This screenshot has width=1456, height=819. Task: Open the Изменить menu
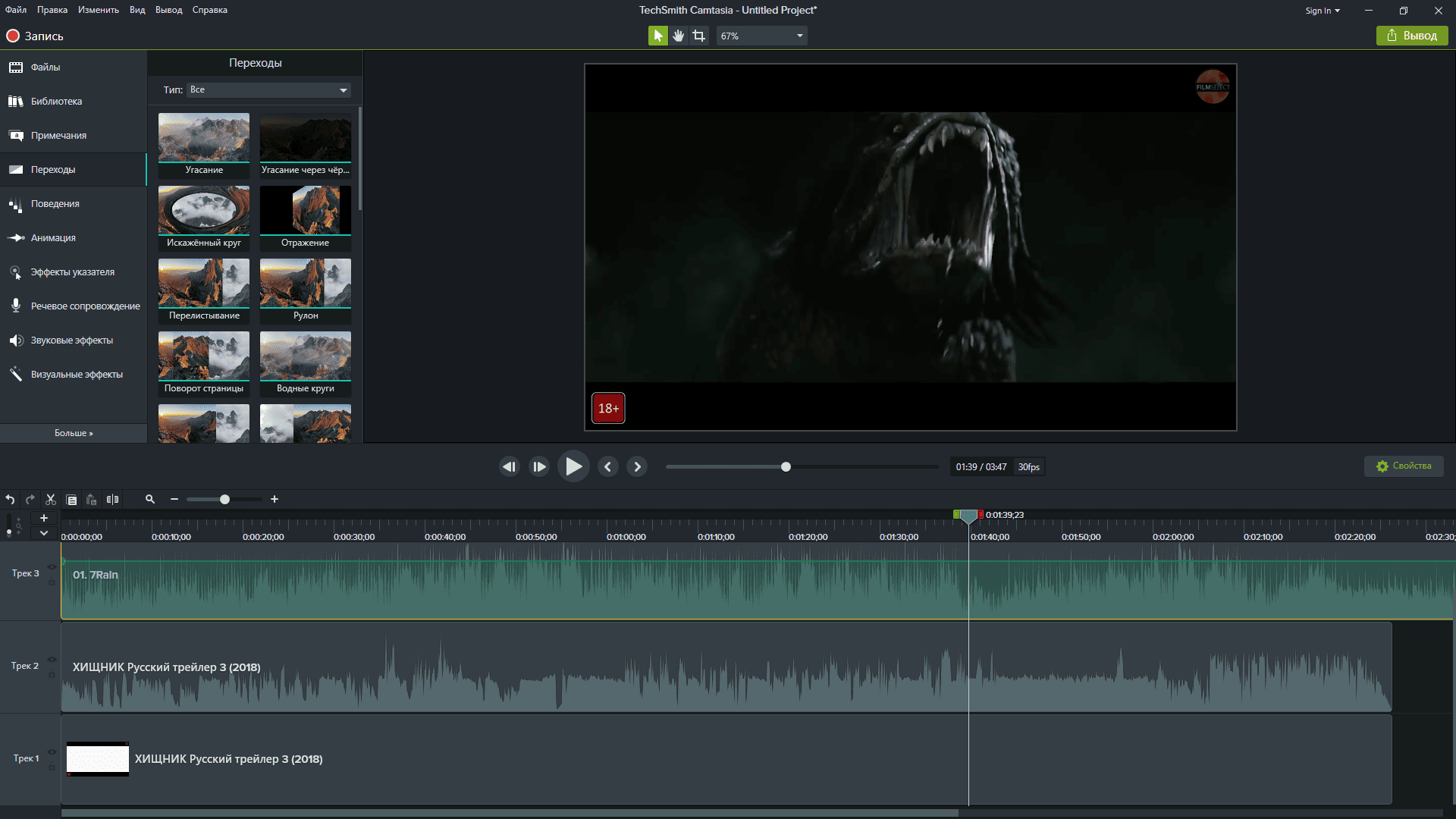click(x=99, y=10)
